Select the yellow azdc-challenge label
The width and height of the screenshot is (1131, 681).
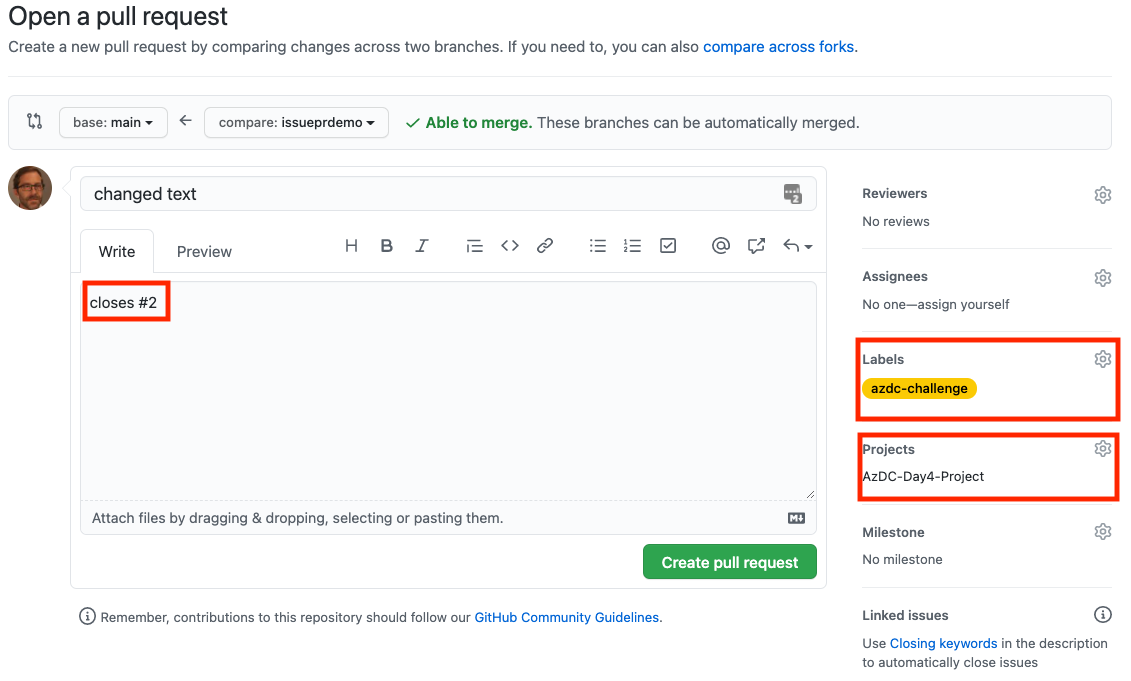(x=919, y=388)
